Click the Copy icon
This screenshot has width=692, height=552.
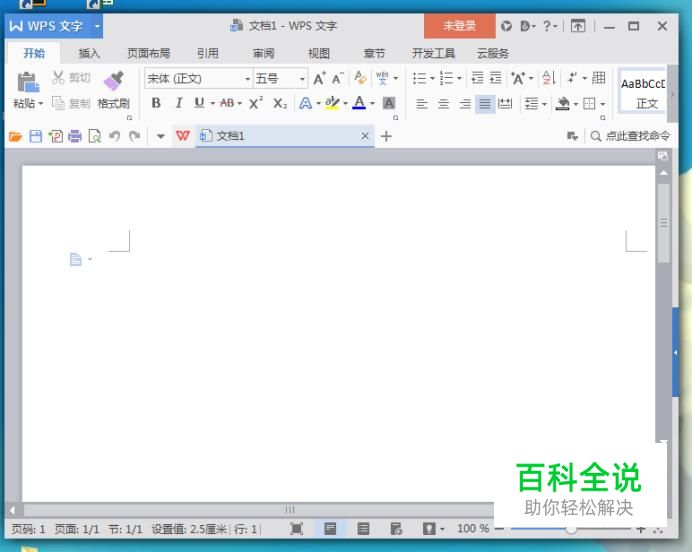(58, 103)
